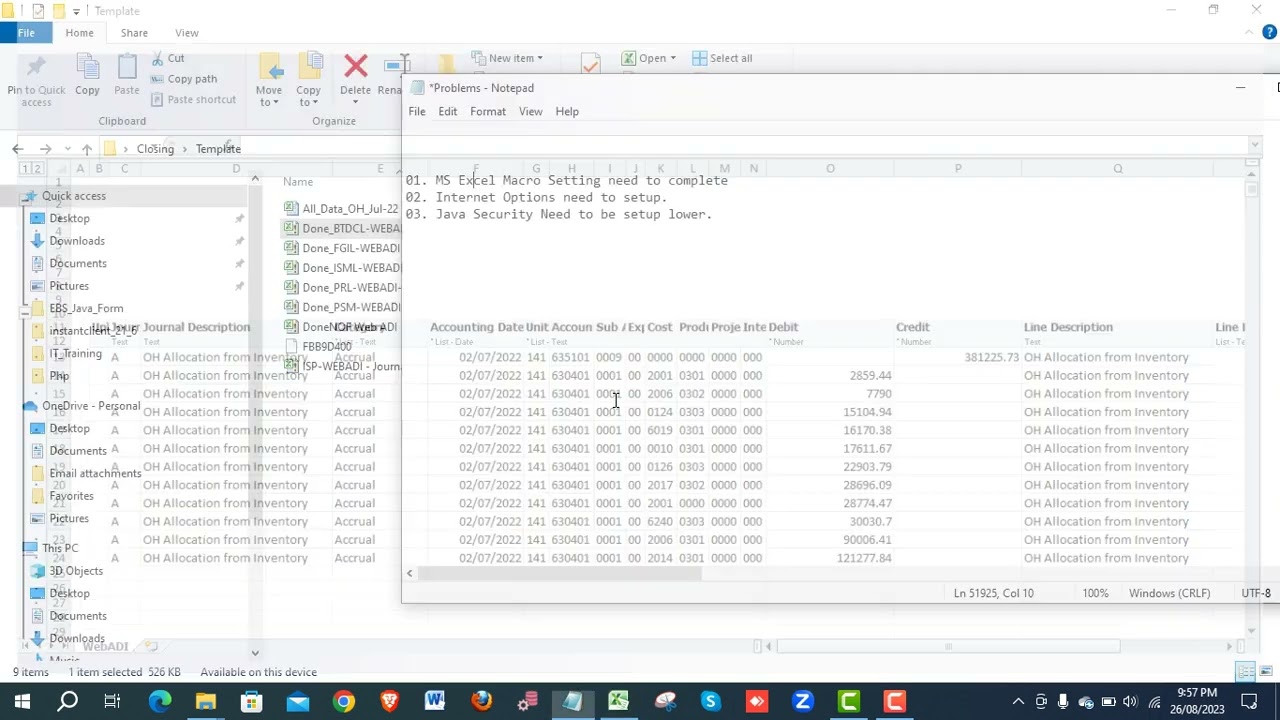The image size is (1280, 720).
Task: Click Done_ISML-WEBADI file in list
Action: click(x=341, y=268)
